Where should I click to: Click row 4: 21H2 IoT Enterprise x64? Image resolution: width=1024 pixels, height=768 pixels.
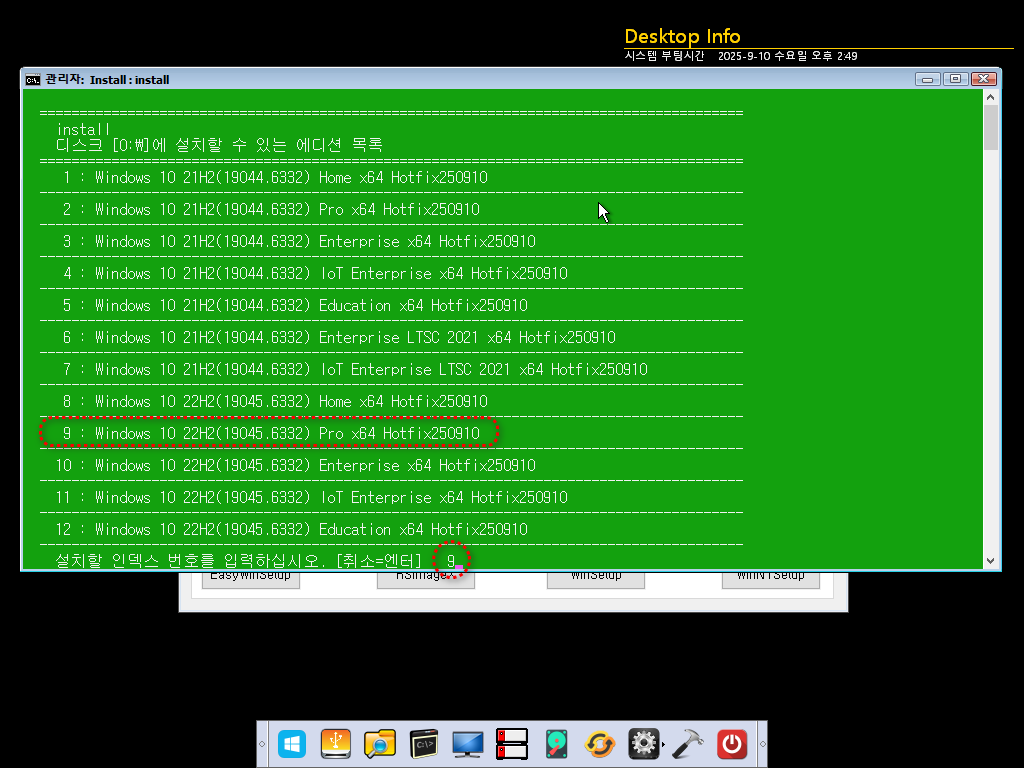tap(315, 274)
